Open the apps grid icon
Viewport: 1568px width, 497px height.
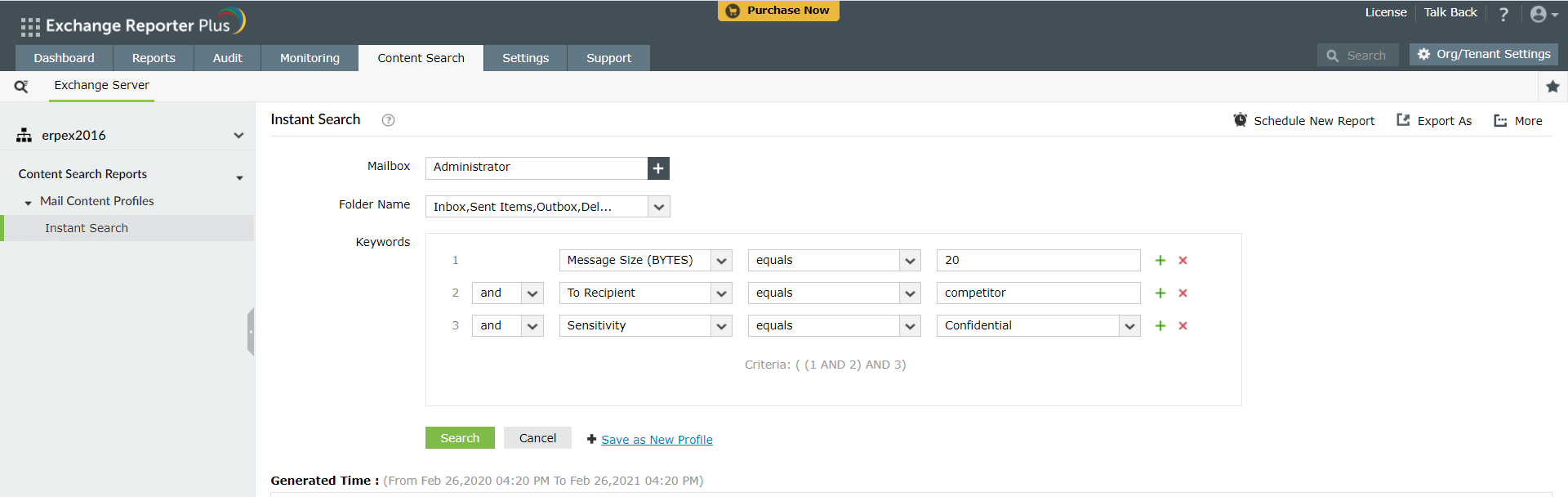tap(30, 27)
